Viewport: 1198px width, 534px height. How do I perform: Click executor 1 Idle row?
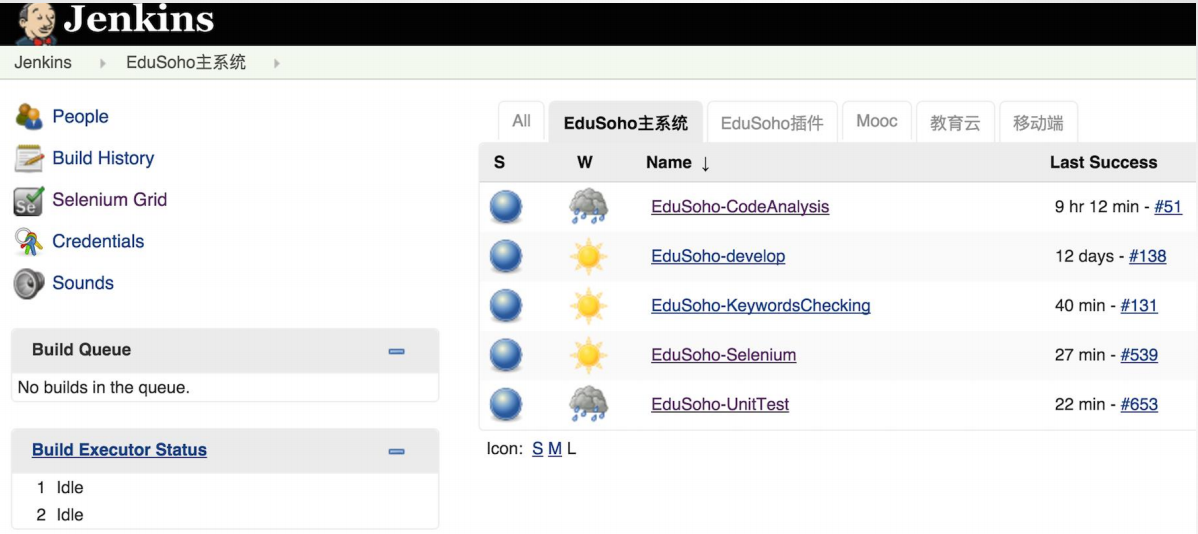[x=225, y=487]
